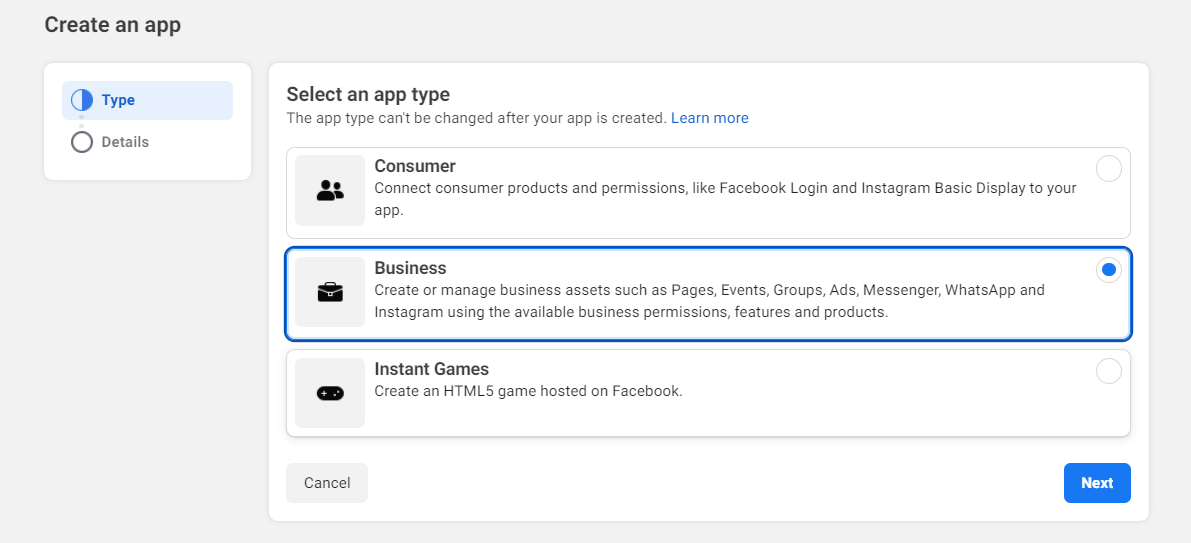1191x543 pixels.
Task: Click the Consumer option title
Action: (415, 166)
